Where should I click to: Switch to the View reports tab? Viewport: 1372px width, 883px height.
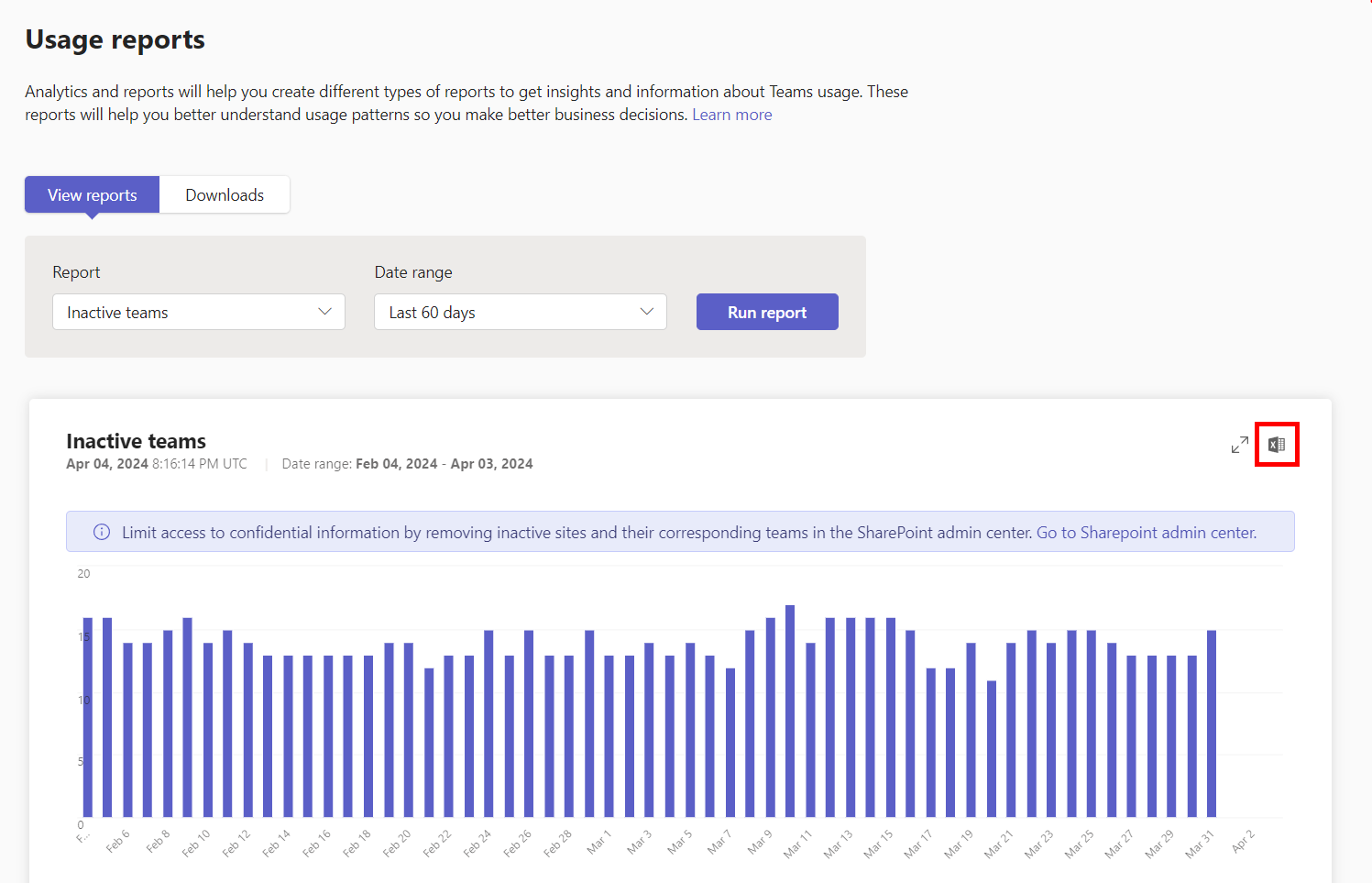92,195
